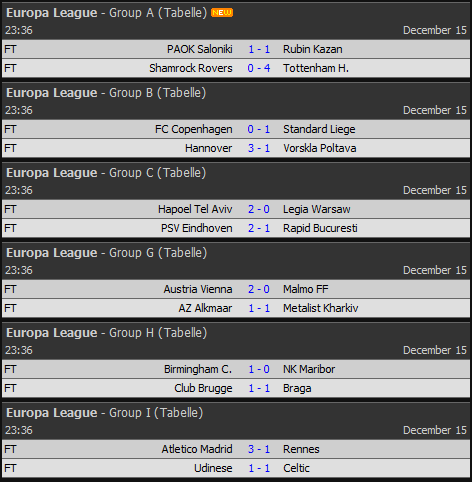Click the Metalist Kharkiv team name
The width and height of the screenshot is (472, 482).
pyautogui.click(x=321, y=308)
